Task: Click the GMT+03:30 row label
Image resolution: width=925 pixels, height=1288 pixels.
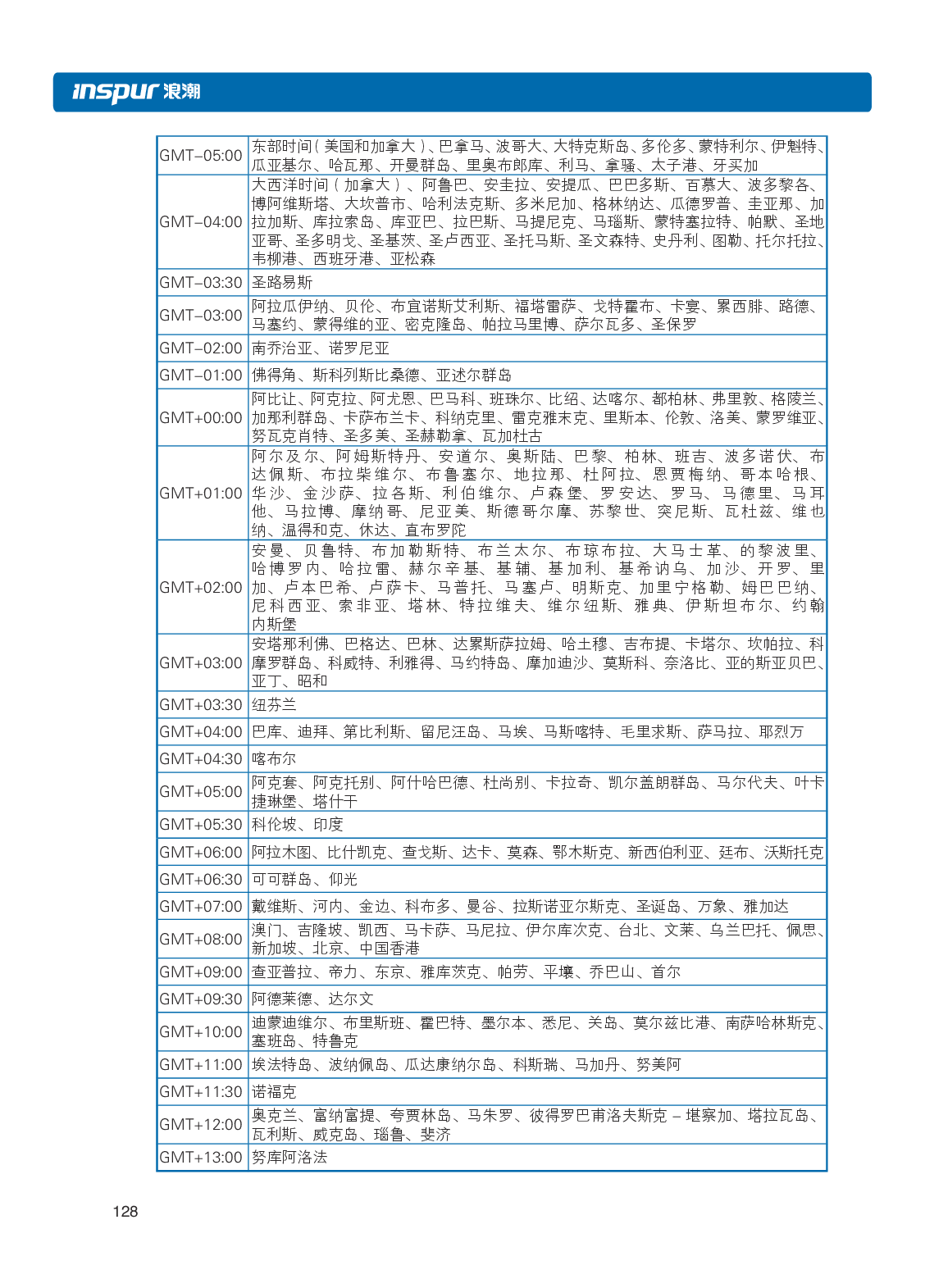Action: 202,705
